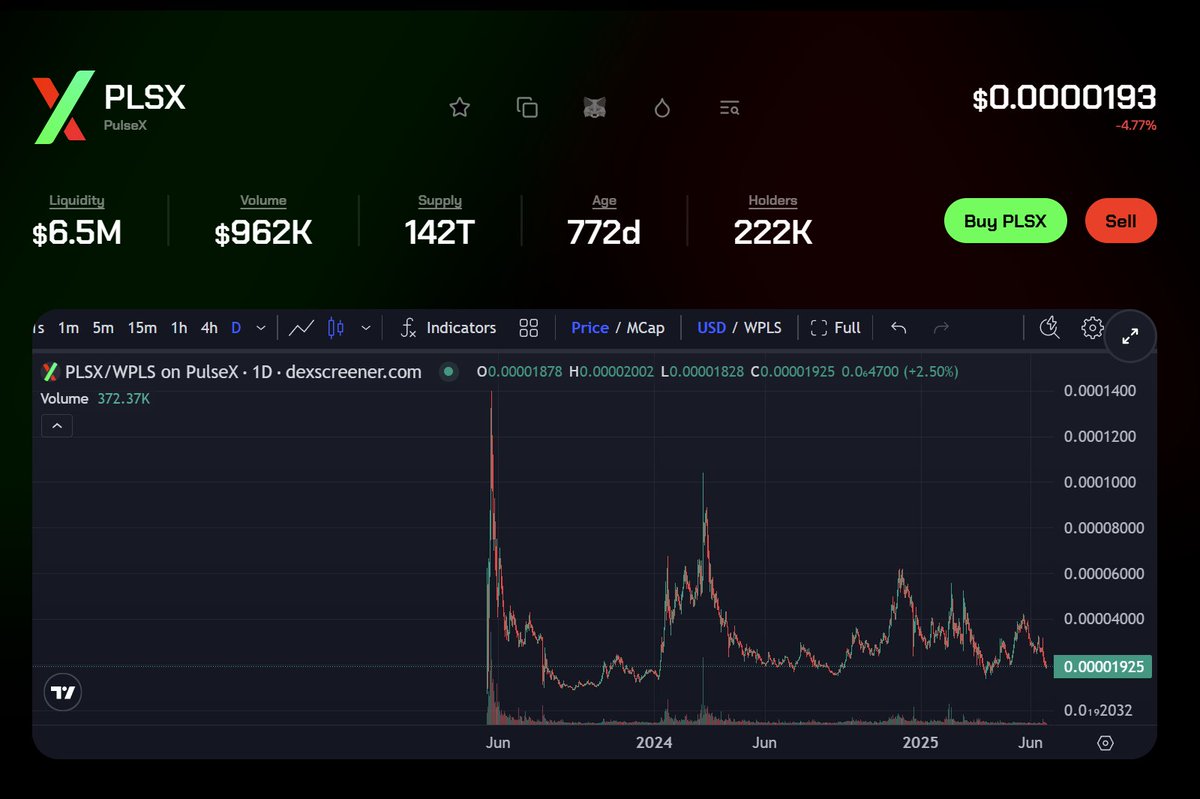Switch to 15m timeframe
The image size is (1200, 799).
point(142,327)
